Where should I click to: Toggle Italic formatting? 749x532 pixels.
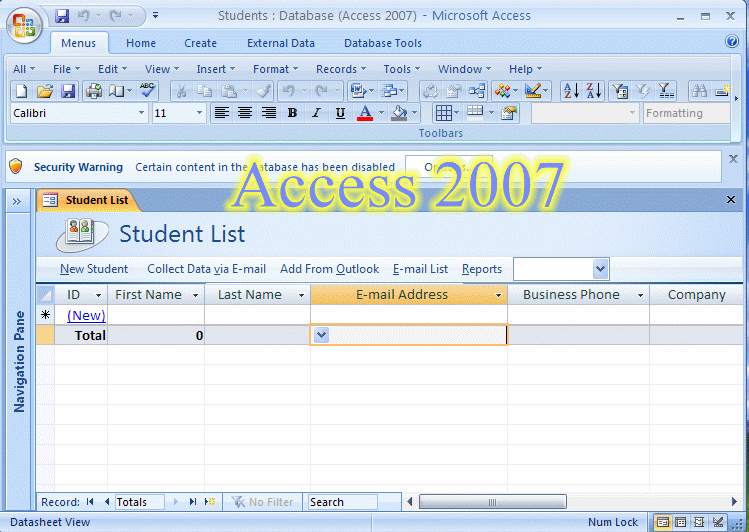(316, 113)
